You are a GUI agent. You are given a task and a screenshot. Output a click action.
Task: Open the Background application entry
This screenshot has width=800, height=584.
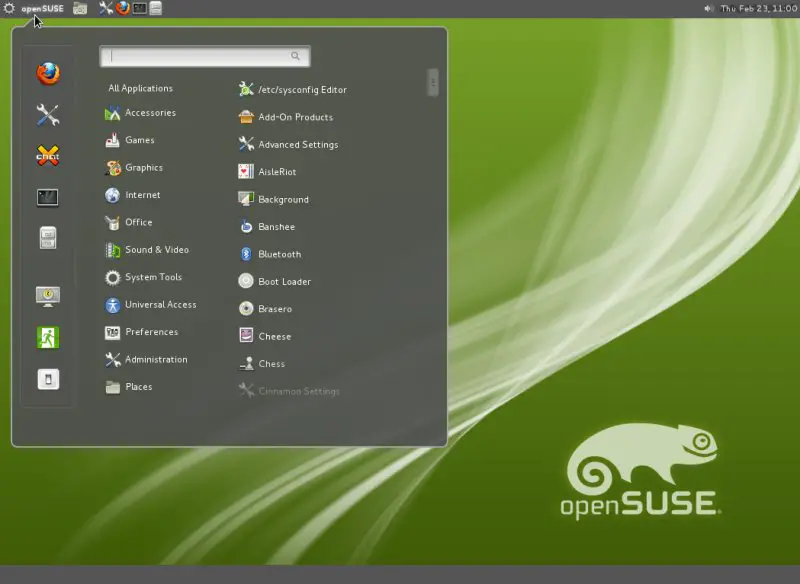pos(273,199)
